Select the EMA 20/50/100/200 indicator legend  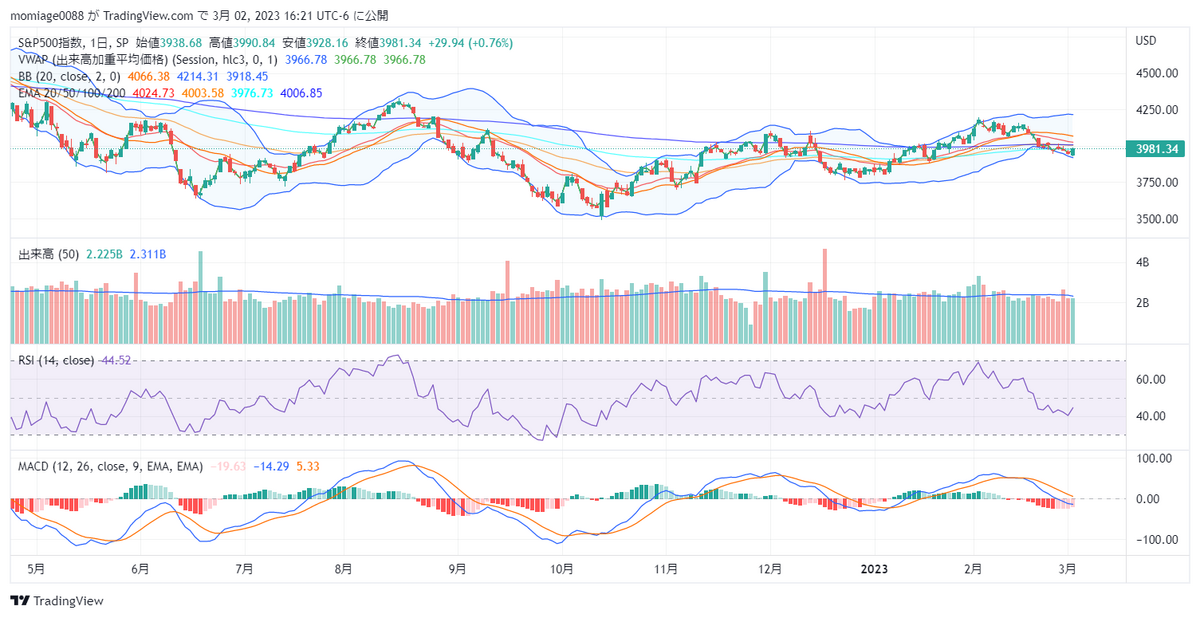point(73,93)
